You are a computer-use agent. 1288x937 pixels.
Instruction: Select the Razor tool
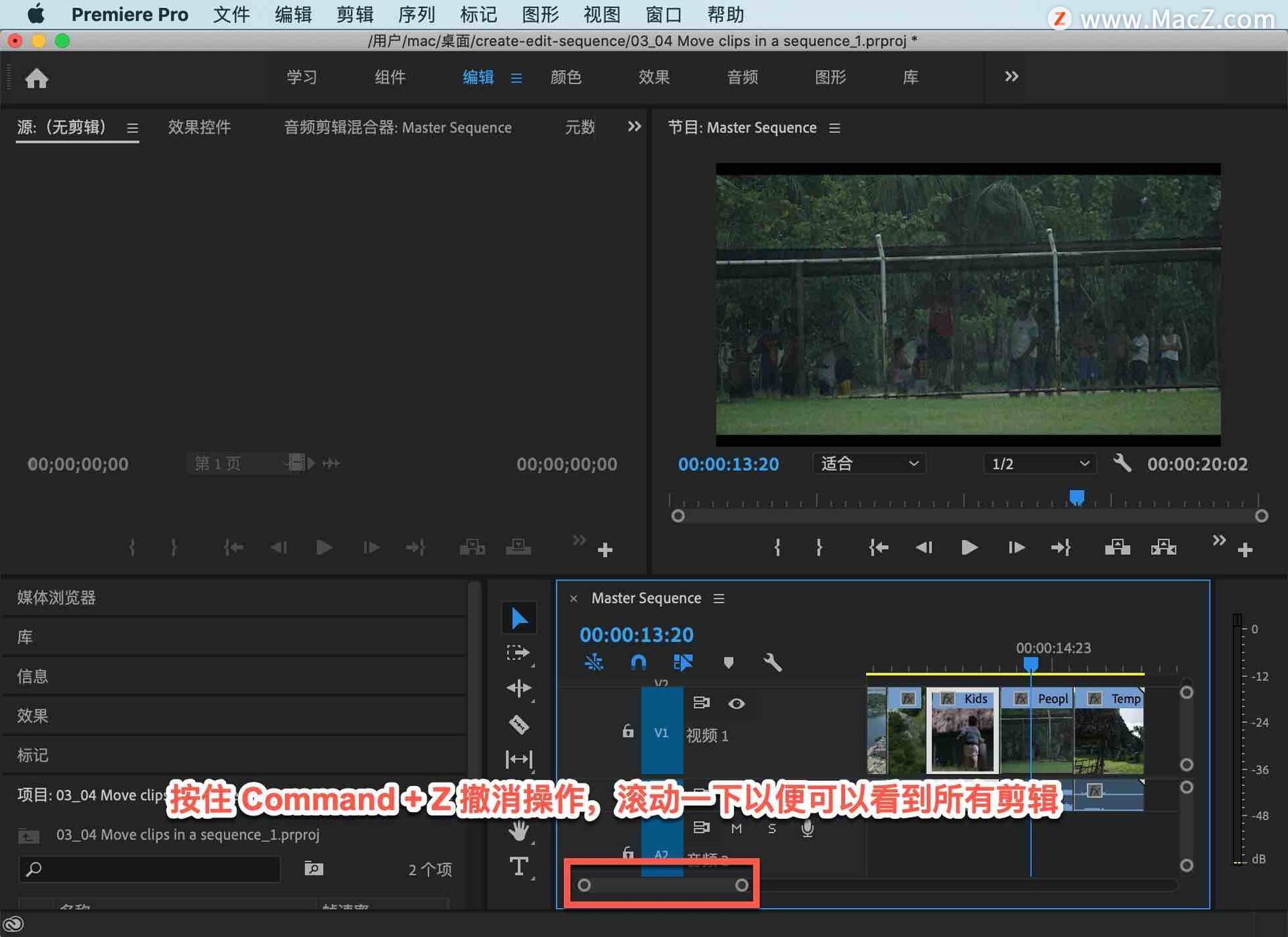pyautogui.click(x=519, y=724)
